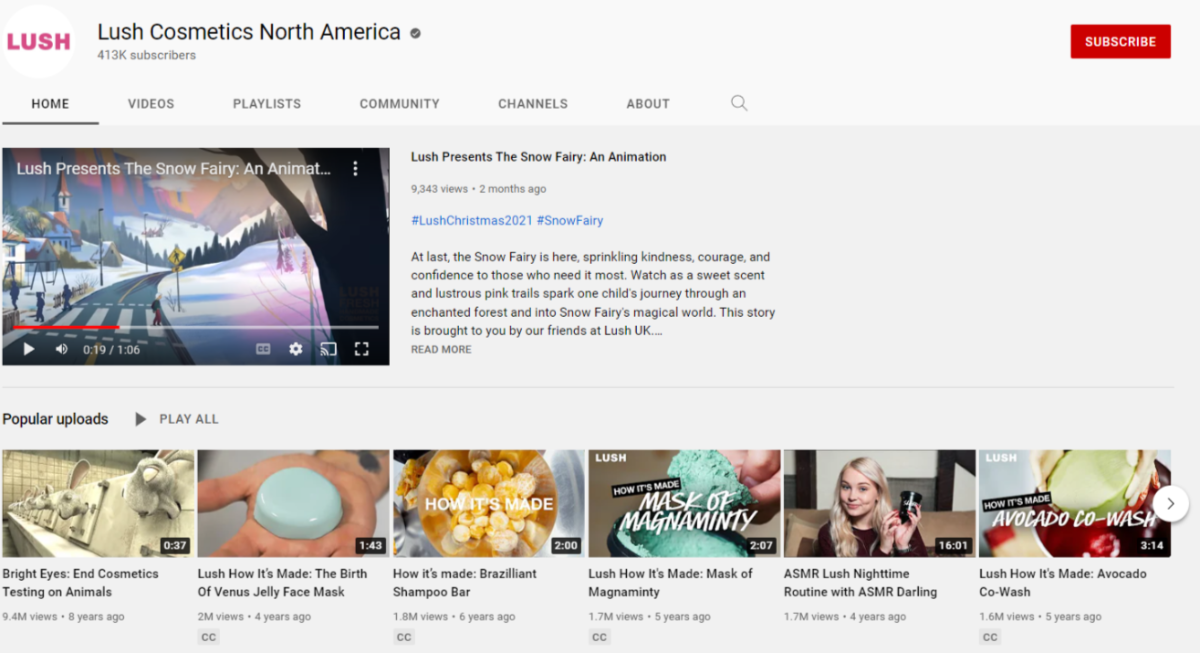
Task: Open the ASMR Lush Nighttime Routine thumbnail
Action: [x=879, y=502]
